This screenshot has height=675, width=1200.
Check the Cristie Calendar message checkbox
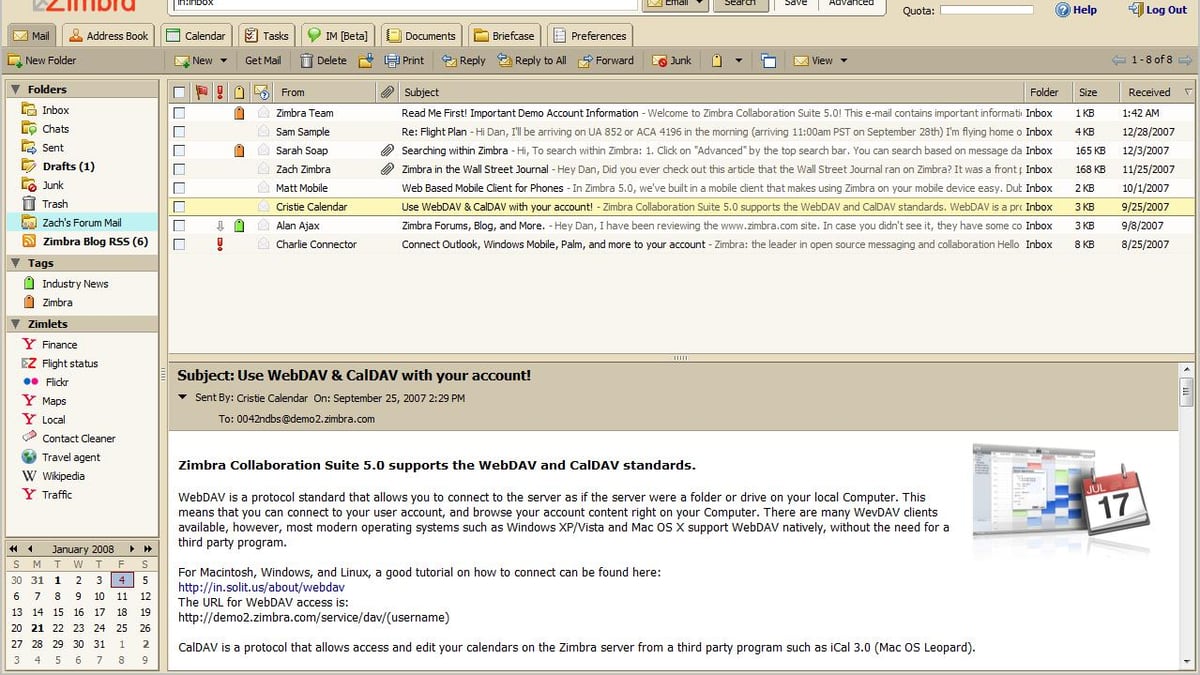(179, 207)
